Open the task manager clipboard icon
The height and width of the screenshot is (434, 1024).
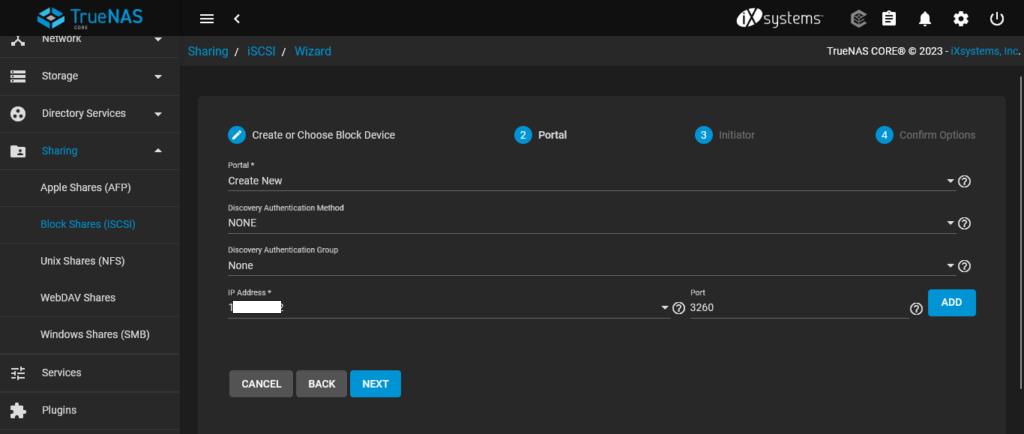[889, 19]
